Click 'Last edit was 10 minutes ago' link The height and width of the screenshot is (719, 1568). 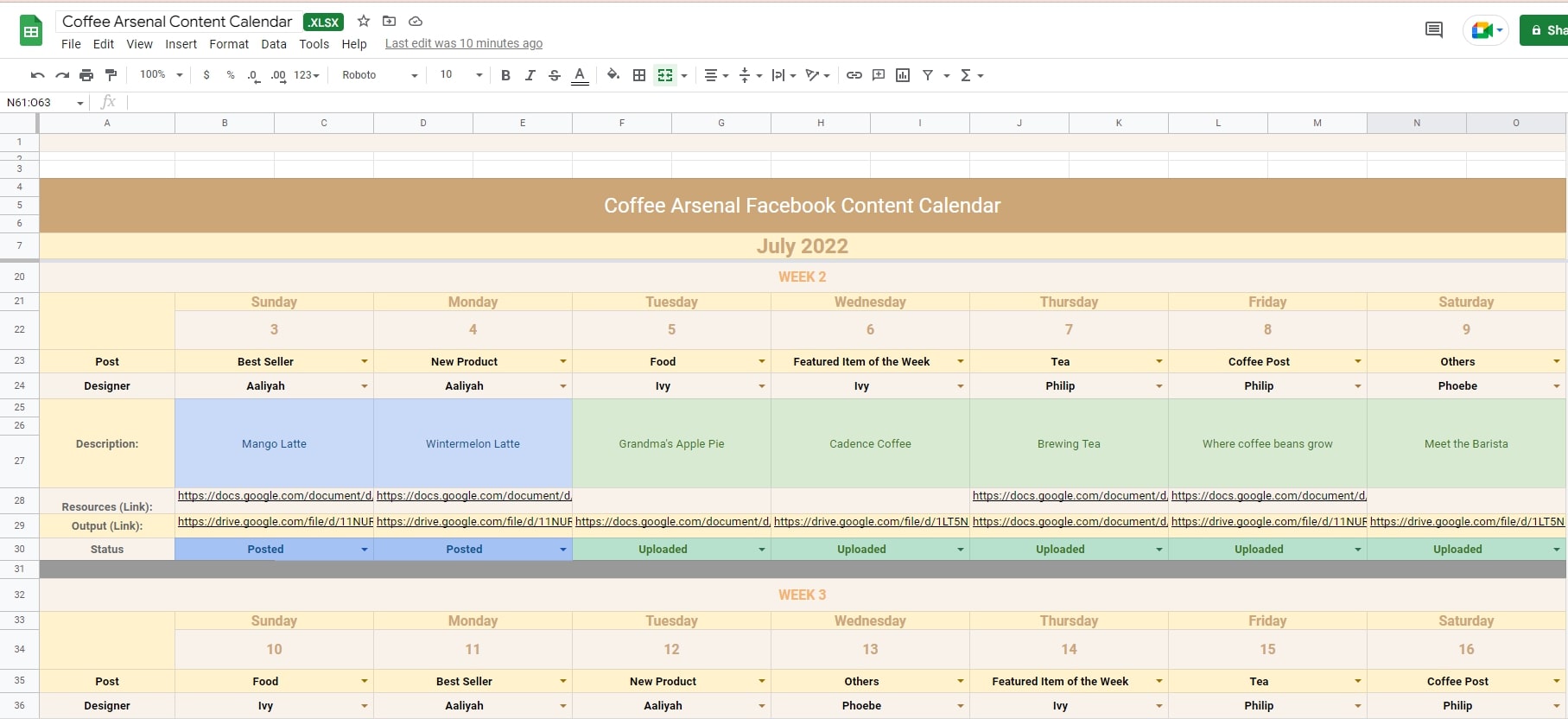tap(464, 43)
